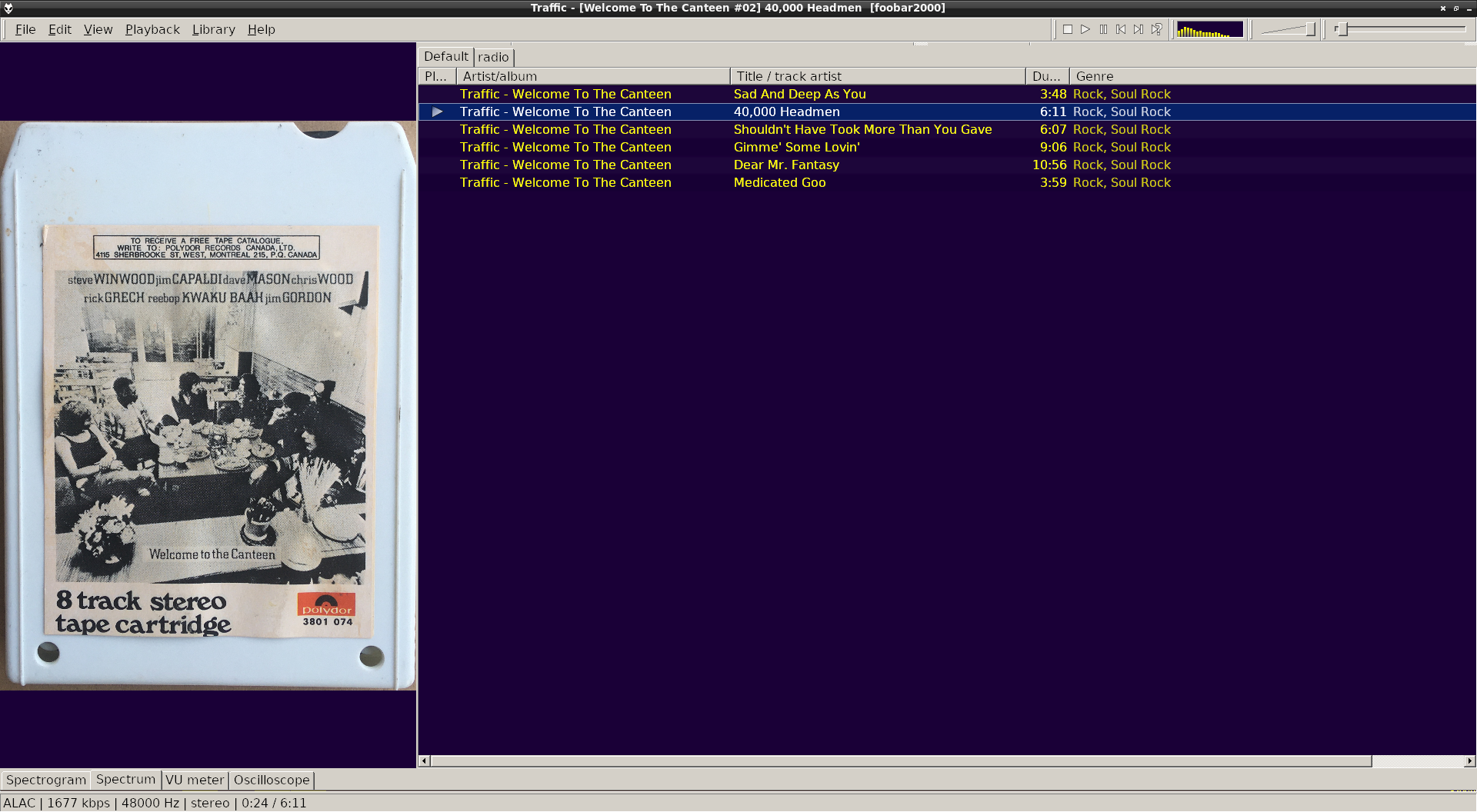Click the Play button in toolbar

tap(1085, 29)
